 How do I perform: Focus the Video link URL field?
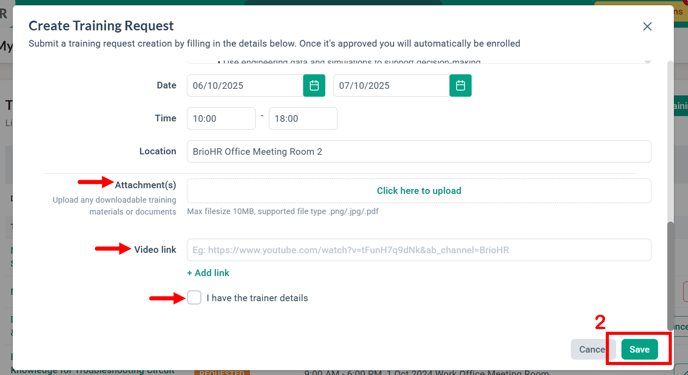419,250
